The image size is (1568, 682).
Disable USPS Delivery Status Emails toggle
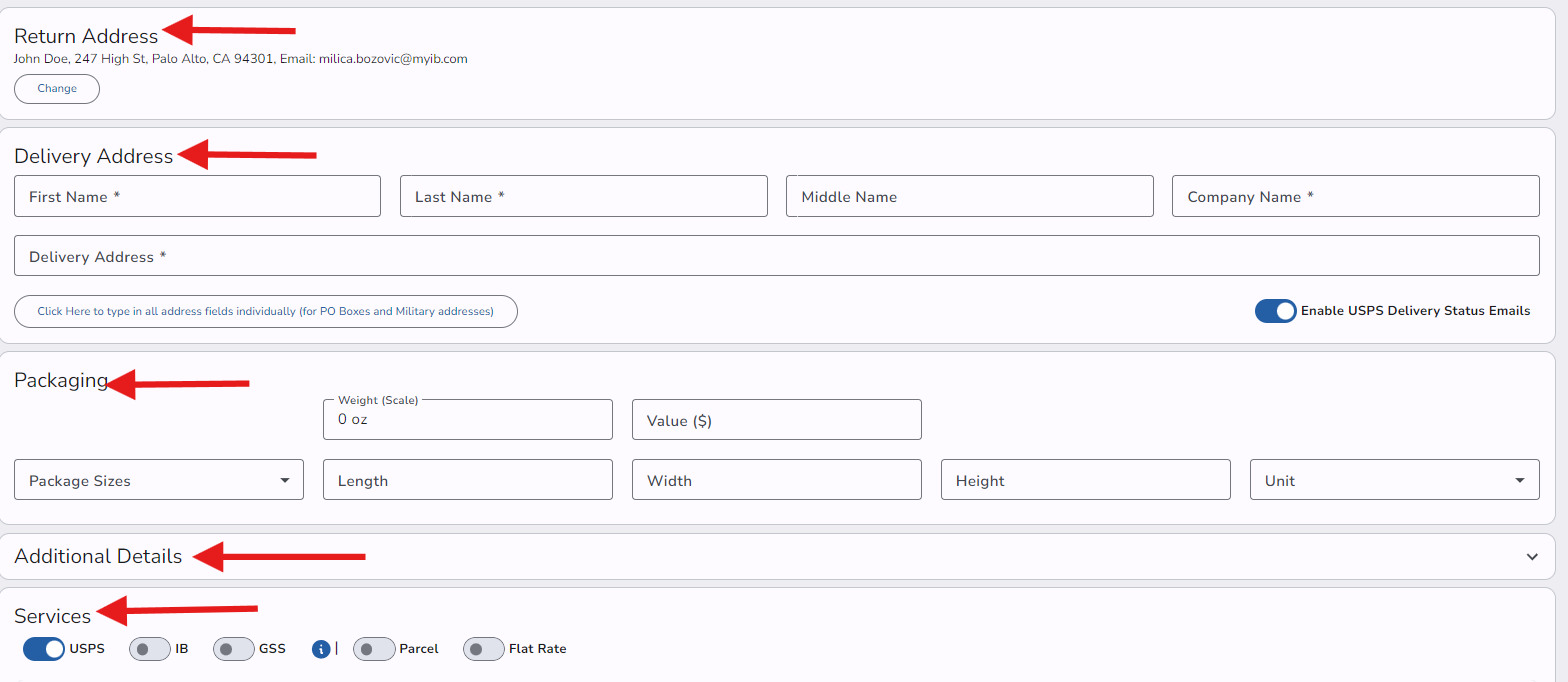(x=1275, y=311)
